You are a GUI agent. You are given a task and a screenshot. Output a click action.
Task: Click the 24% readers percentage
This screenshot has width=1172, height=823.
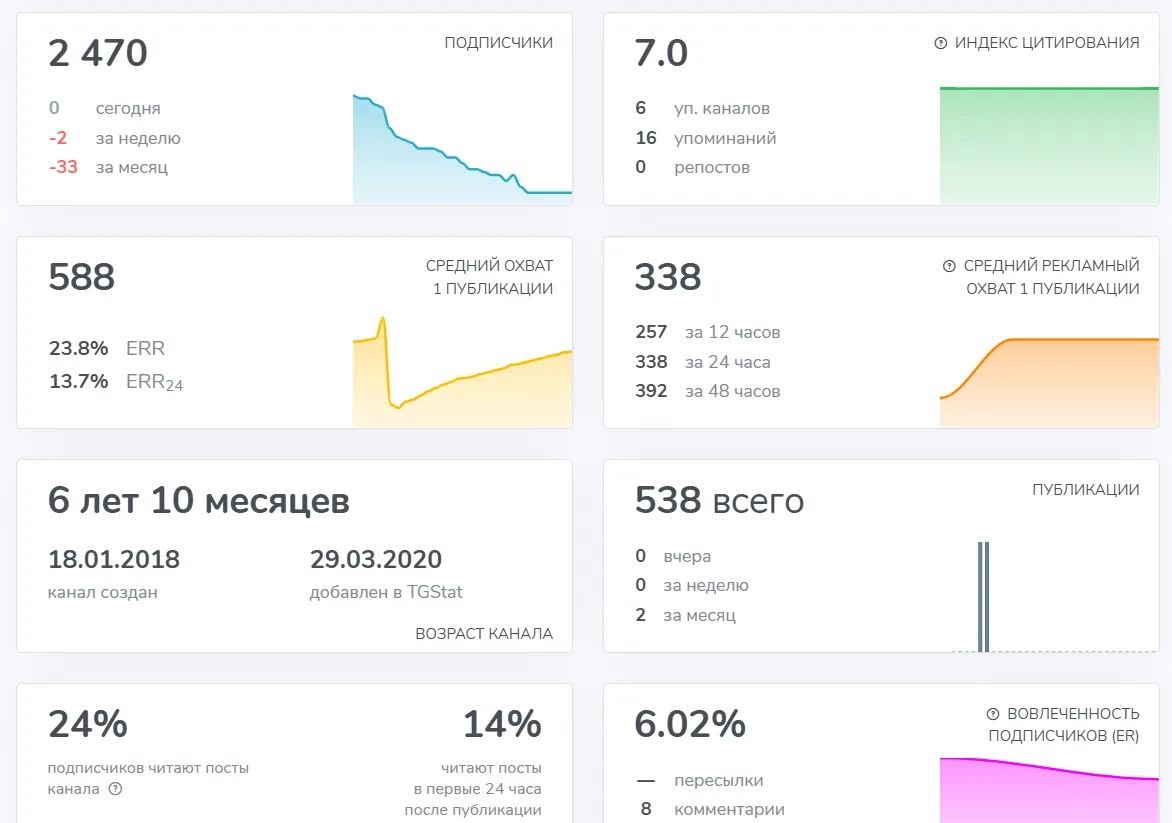[88, 724]
